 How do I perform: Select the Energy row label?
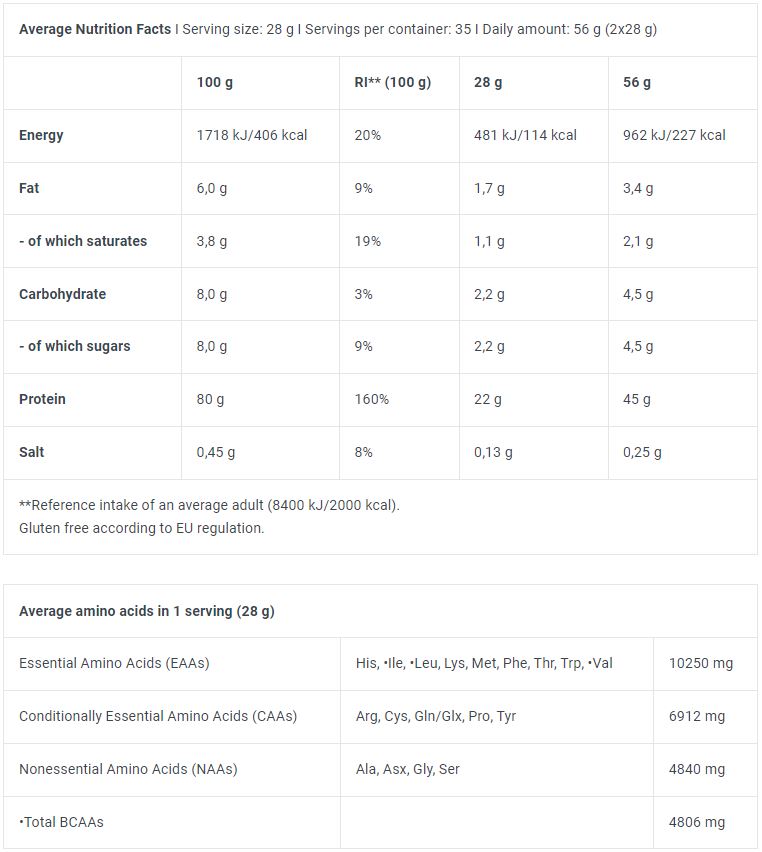41,135
